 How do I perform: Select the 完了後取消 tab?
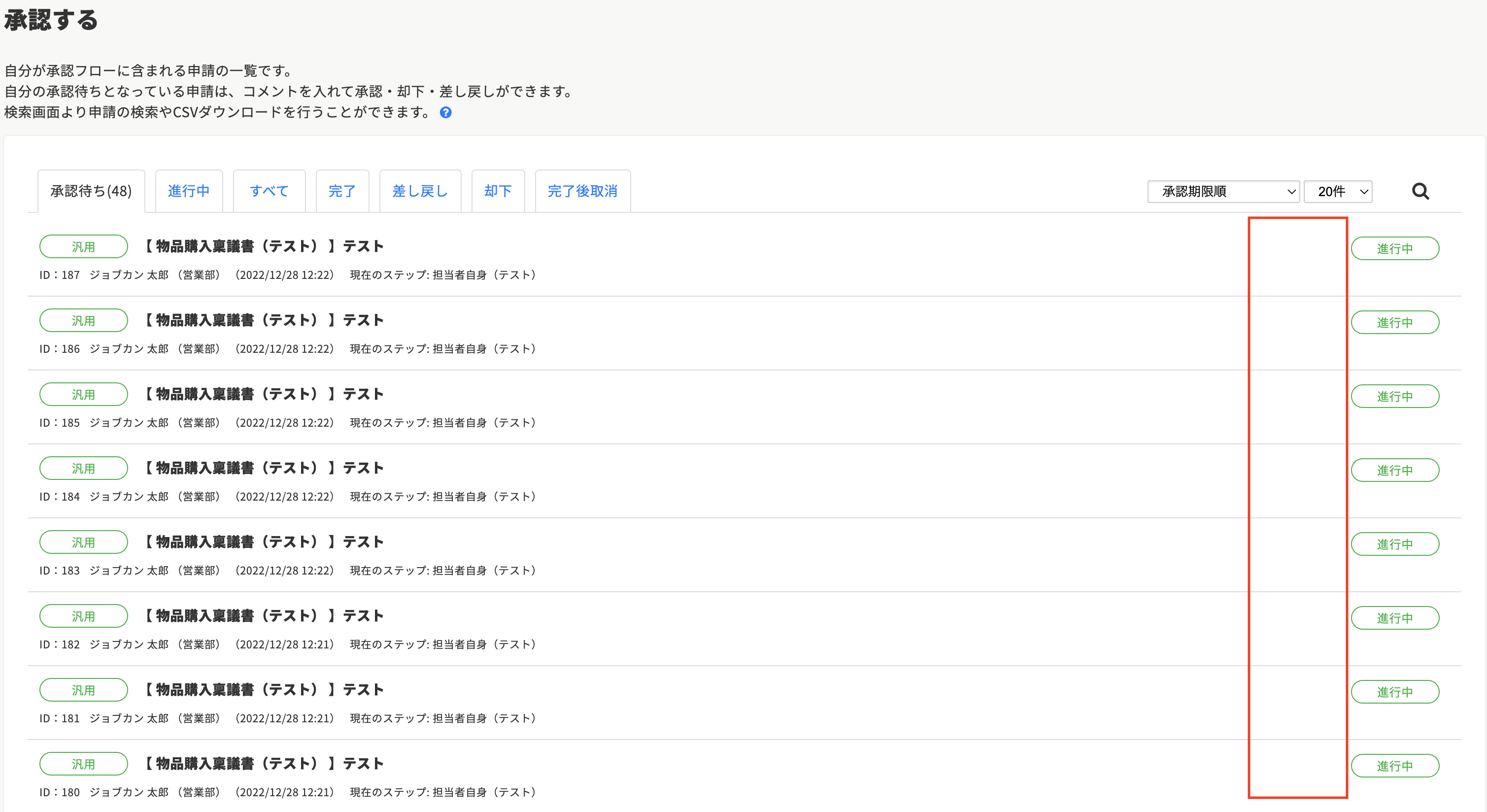click(x=582, y=191)
